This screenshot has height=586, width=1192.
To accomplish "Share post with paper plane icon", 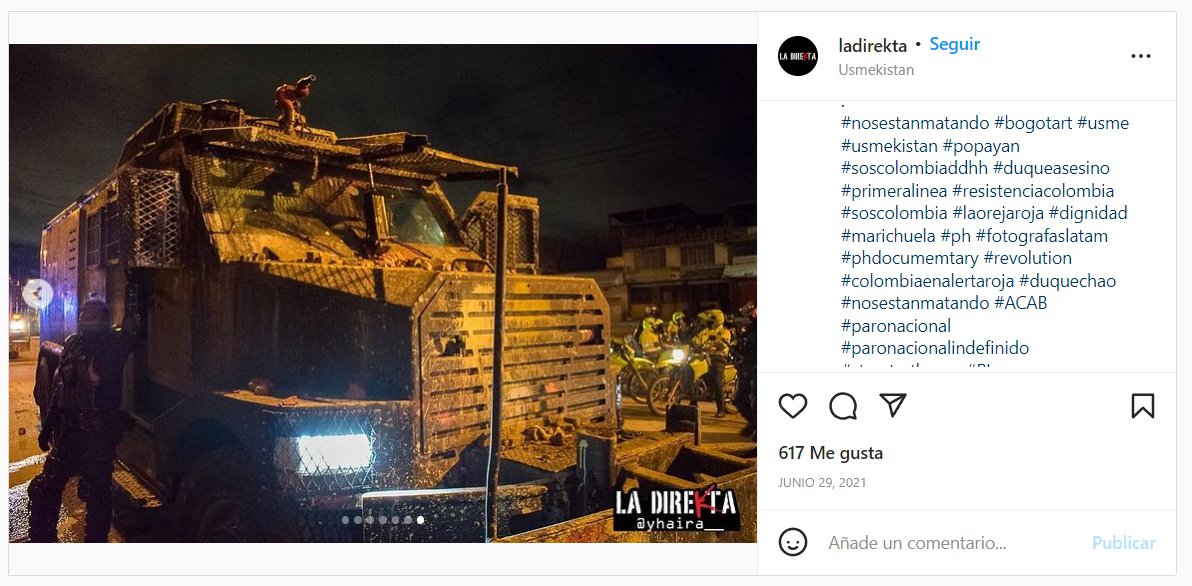I will pos(892,405).
